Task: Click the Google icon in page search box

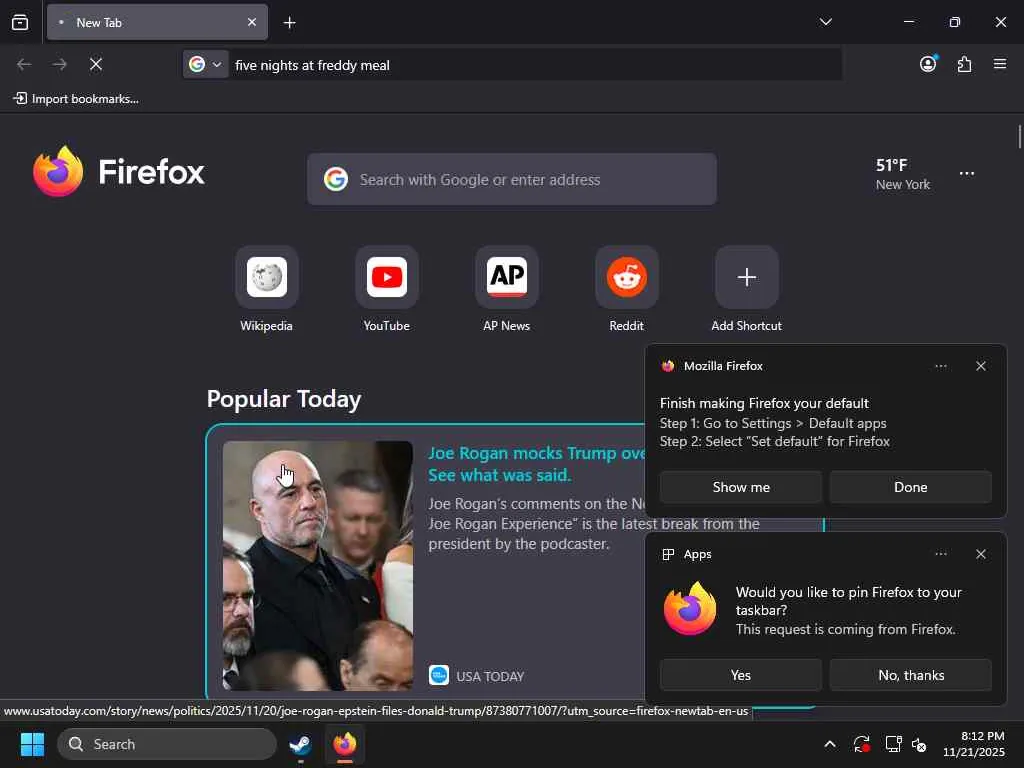Action: pos(336,179)
